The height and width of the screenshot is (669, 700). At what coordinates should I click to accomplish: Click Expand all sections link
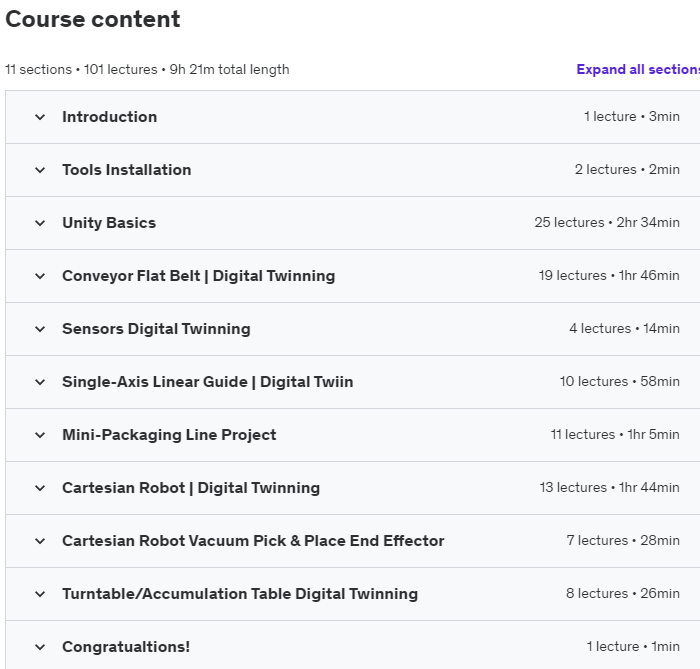tap(637, 69)
